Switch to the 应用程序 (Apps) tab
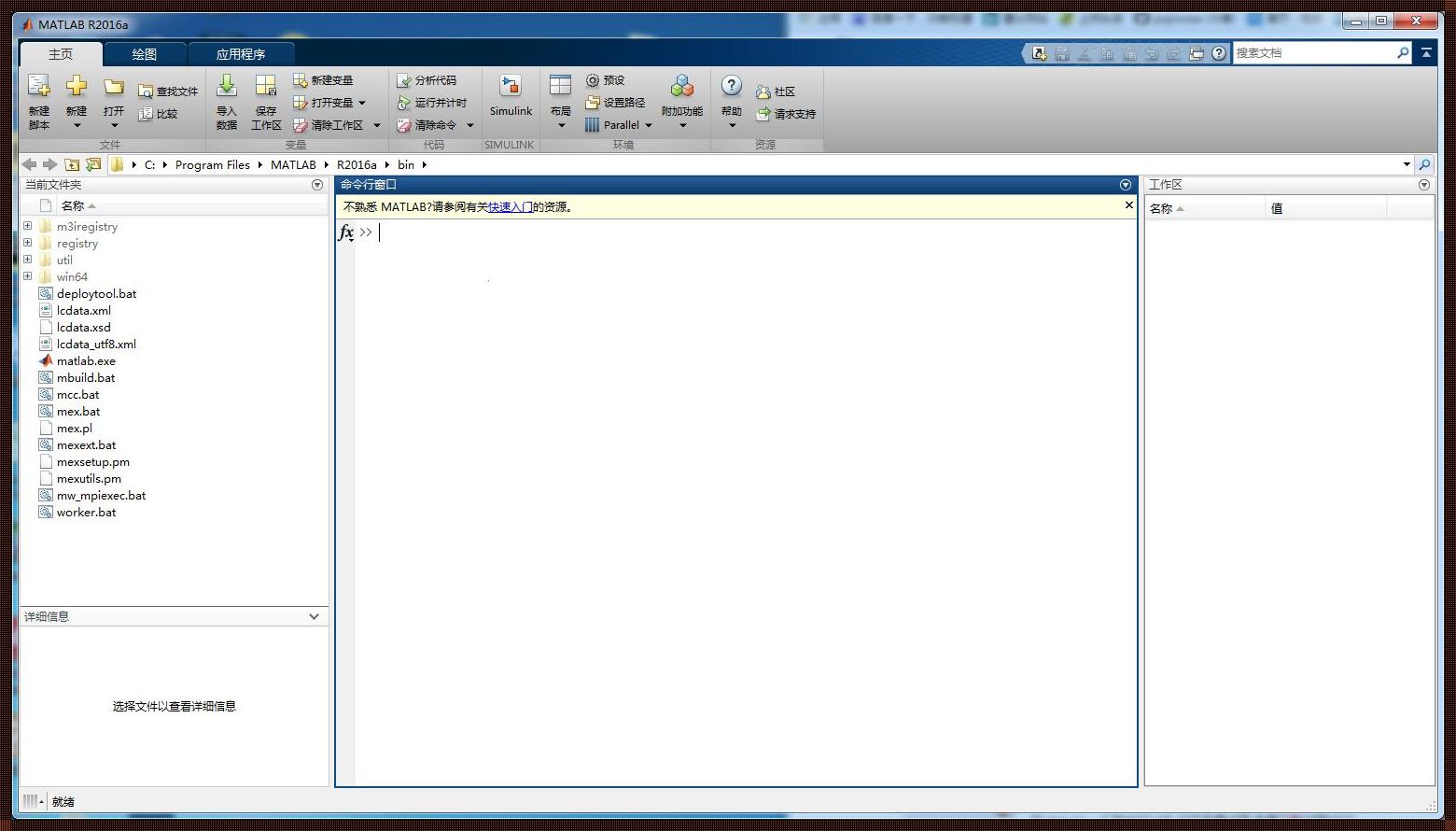This screenshot has width=1456, height=831. pyautogui.click(x=241, y=54)
